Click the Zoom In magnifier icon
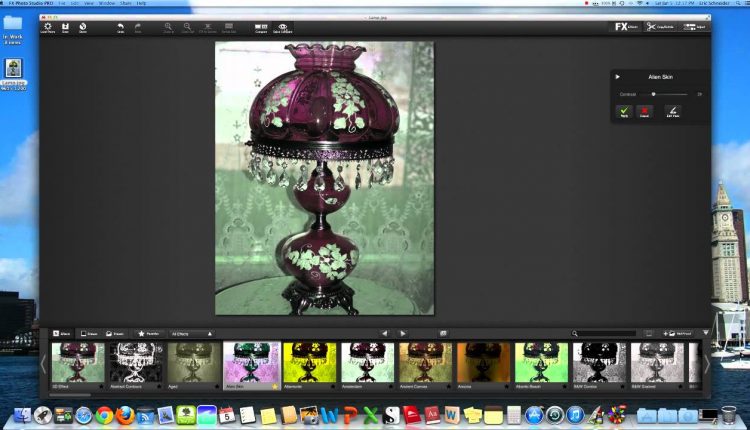 [x=168, y=28]
